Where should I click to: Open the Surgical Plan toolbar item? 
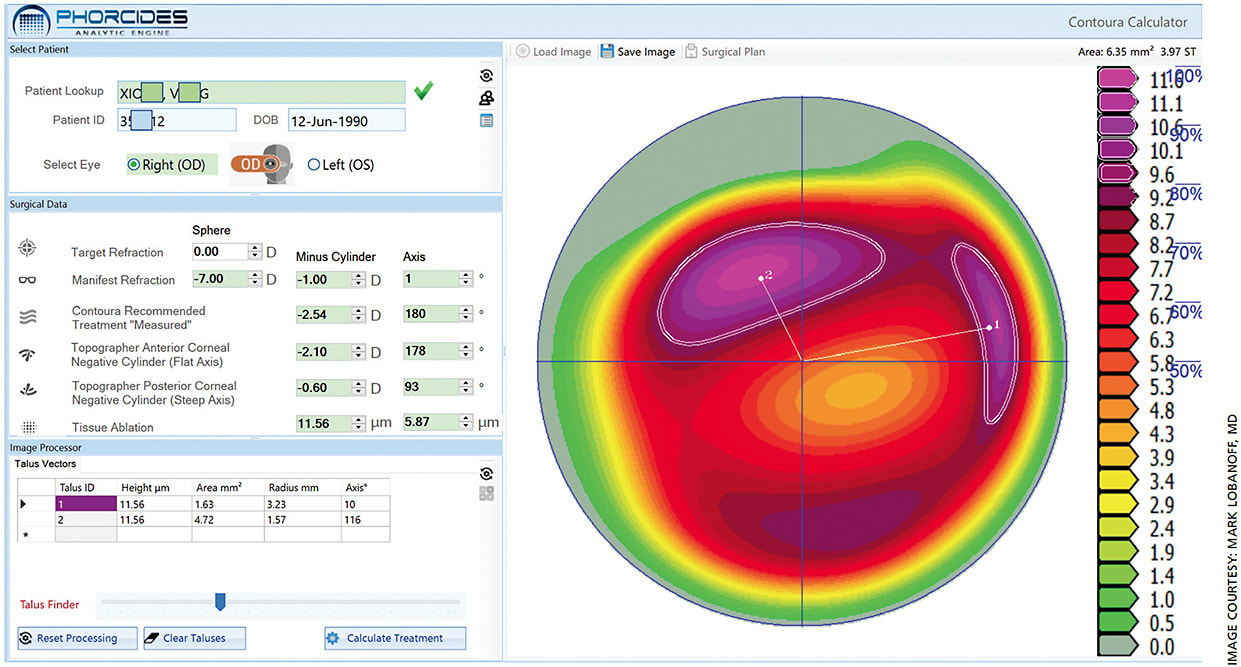click(725, 51)
